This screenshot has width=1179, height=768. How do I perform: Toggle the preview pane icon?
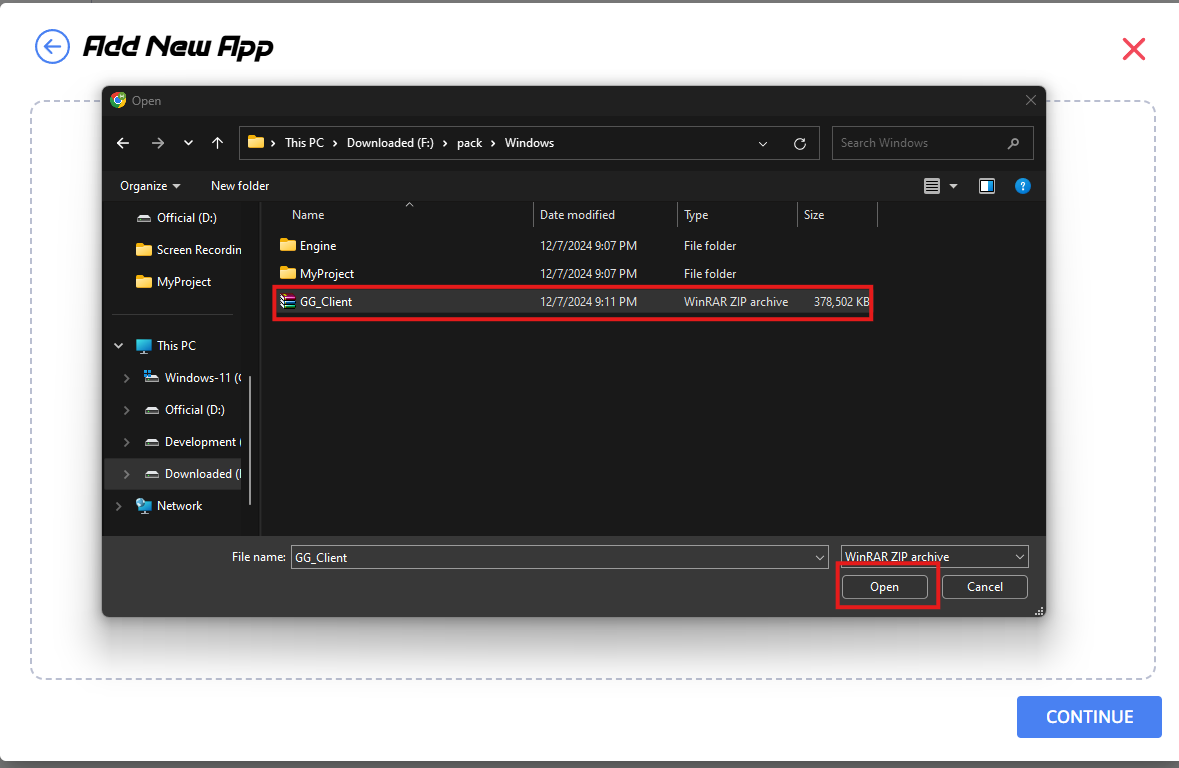pyautogui.click(x=987, y=186)
